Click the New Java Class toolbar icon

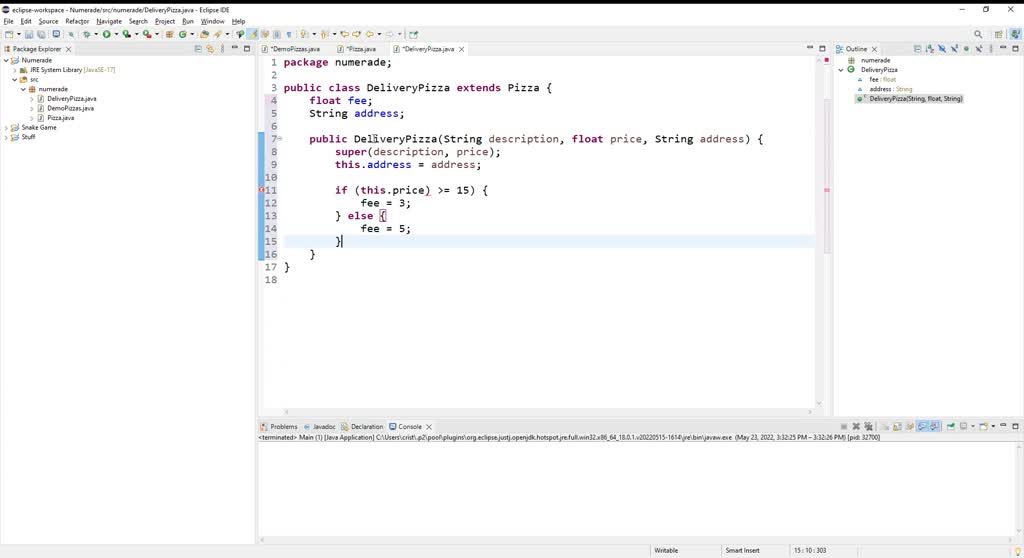[x=182, y=34]
